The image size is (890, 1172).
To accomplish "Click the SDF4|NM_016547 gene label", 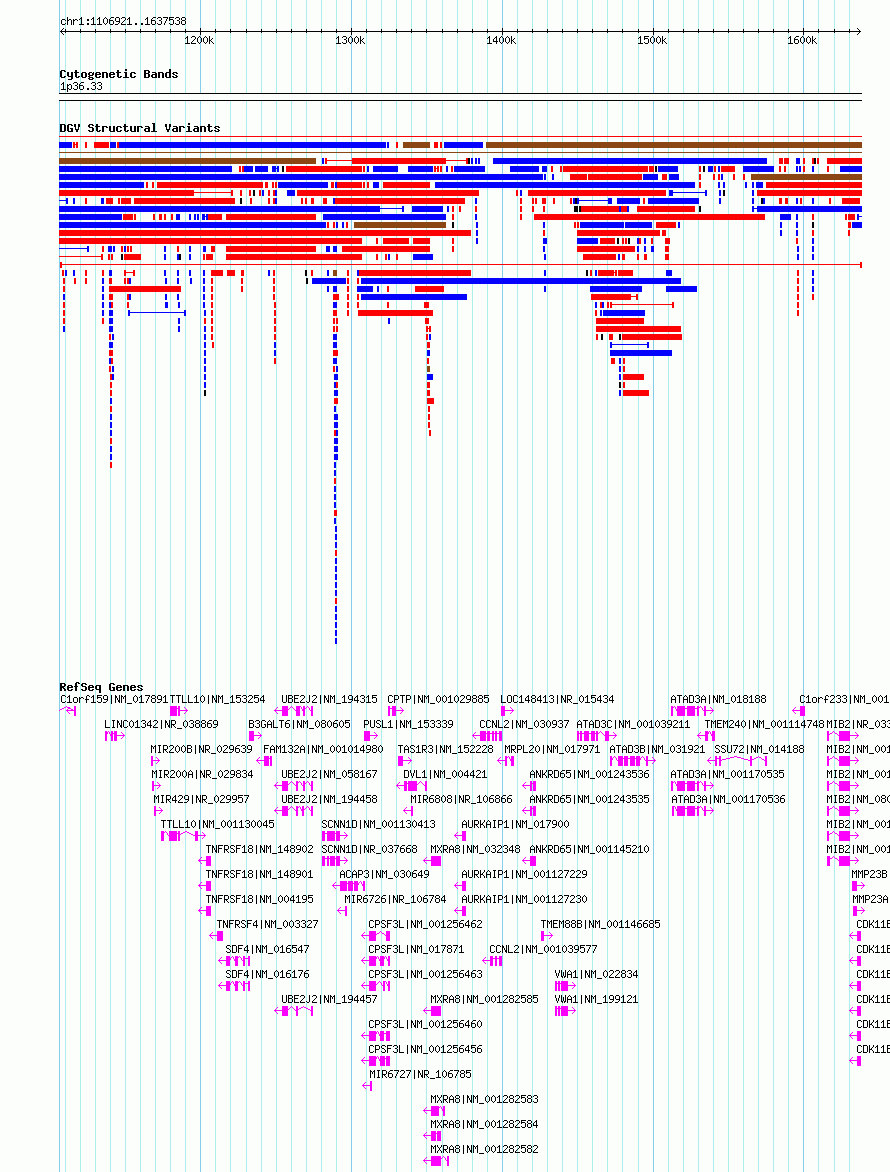I will (268, 949).
